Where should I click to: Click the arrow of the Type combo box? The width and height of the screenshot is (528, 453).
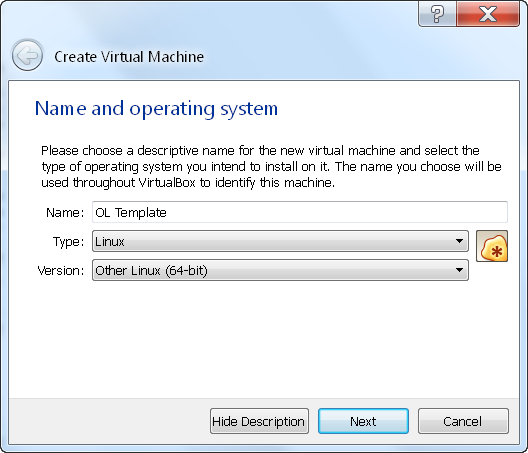point(459,241)
